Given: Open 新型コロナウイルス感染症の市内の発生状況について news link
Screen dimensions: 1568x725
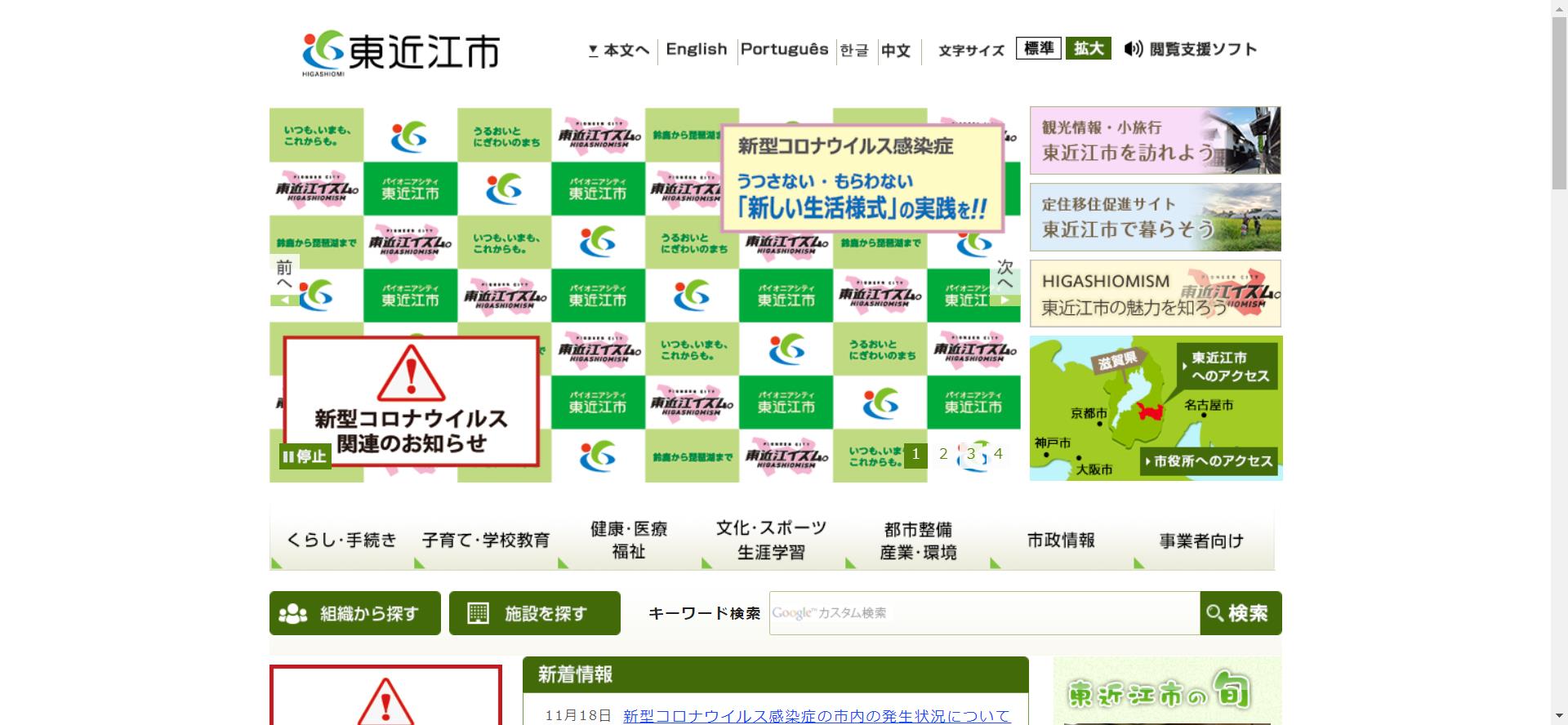Looking at the screenshot, I should coord(817,716).
